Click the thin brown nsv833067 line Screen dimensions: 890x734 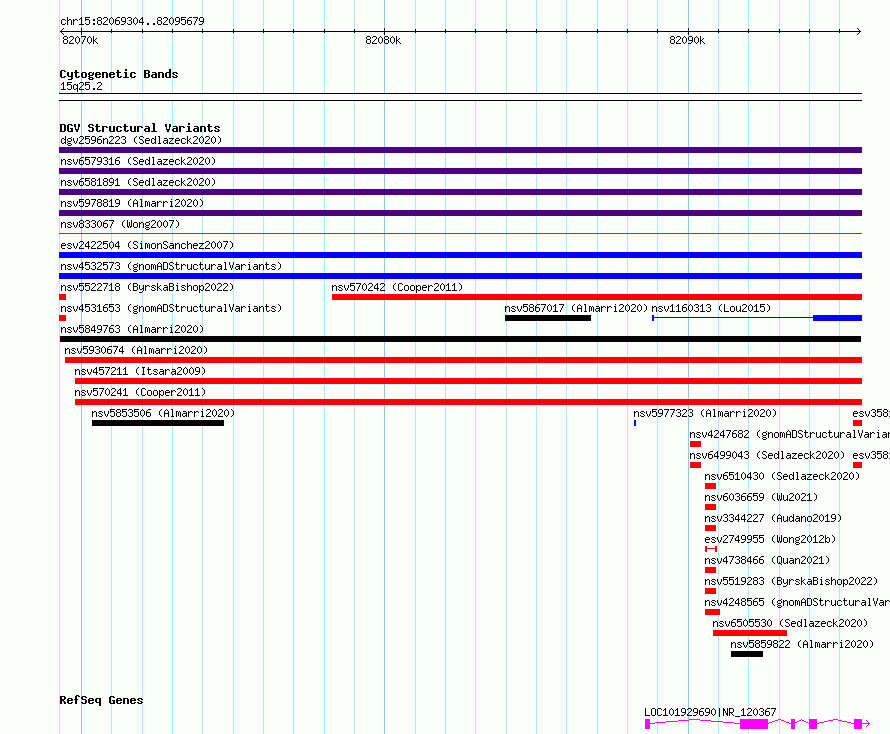[x=460, y=233]
